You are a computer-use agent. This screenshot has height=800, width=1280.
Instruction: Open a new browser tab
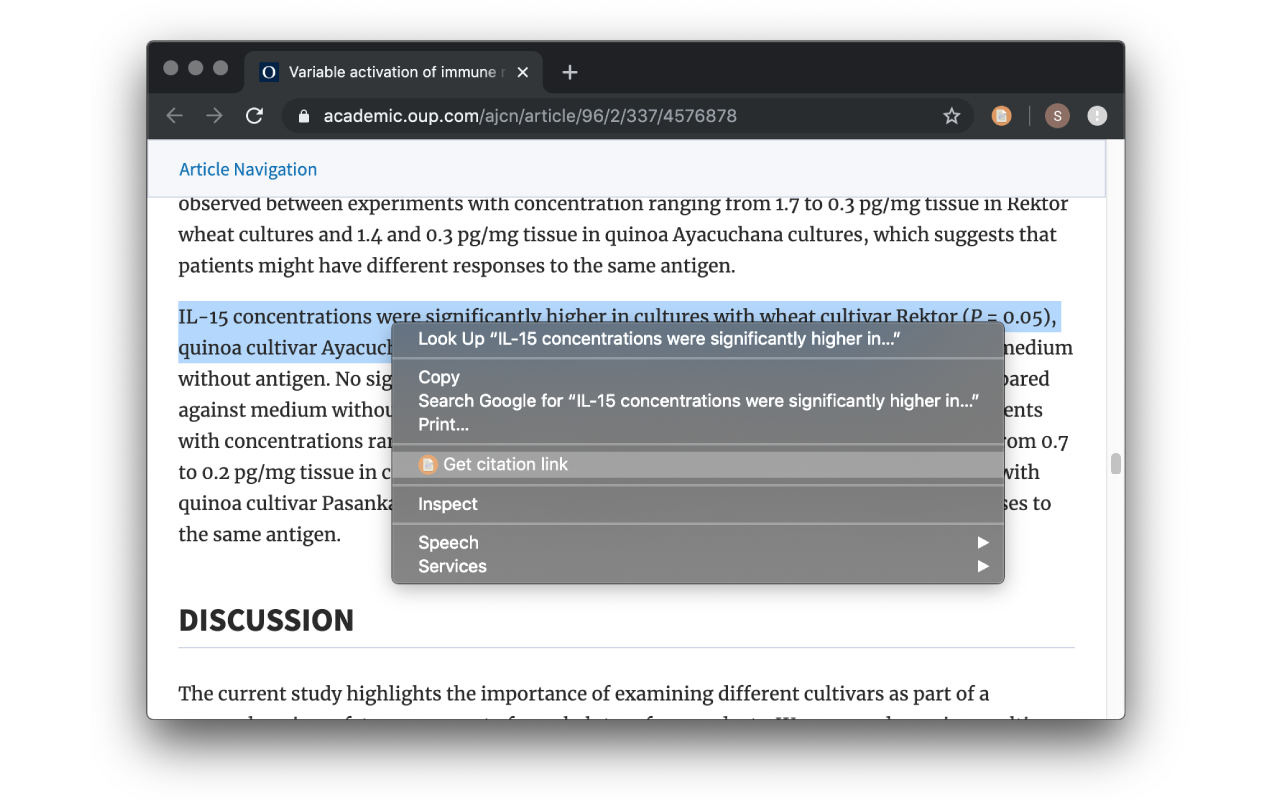tap(570, 72)
